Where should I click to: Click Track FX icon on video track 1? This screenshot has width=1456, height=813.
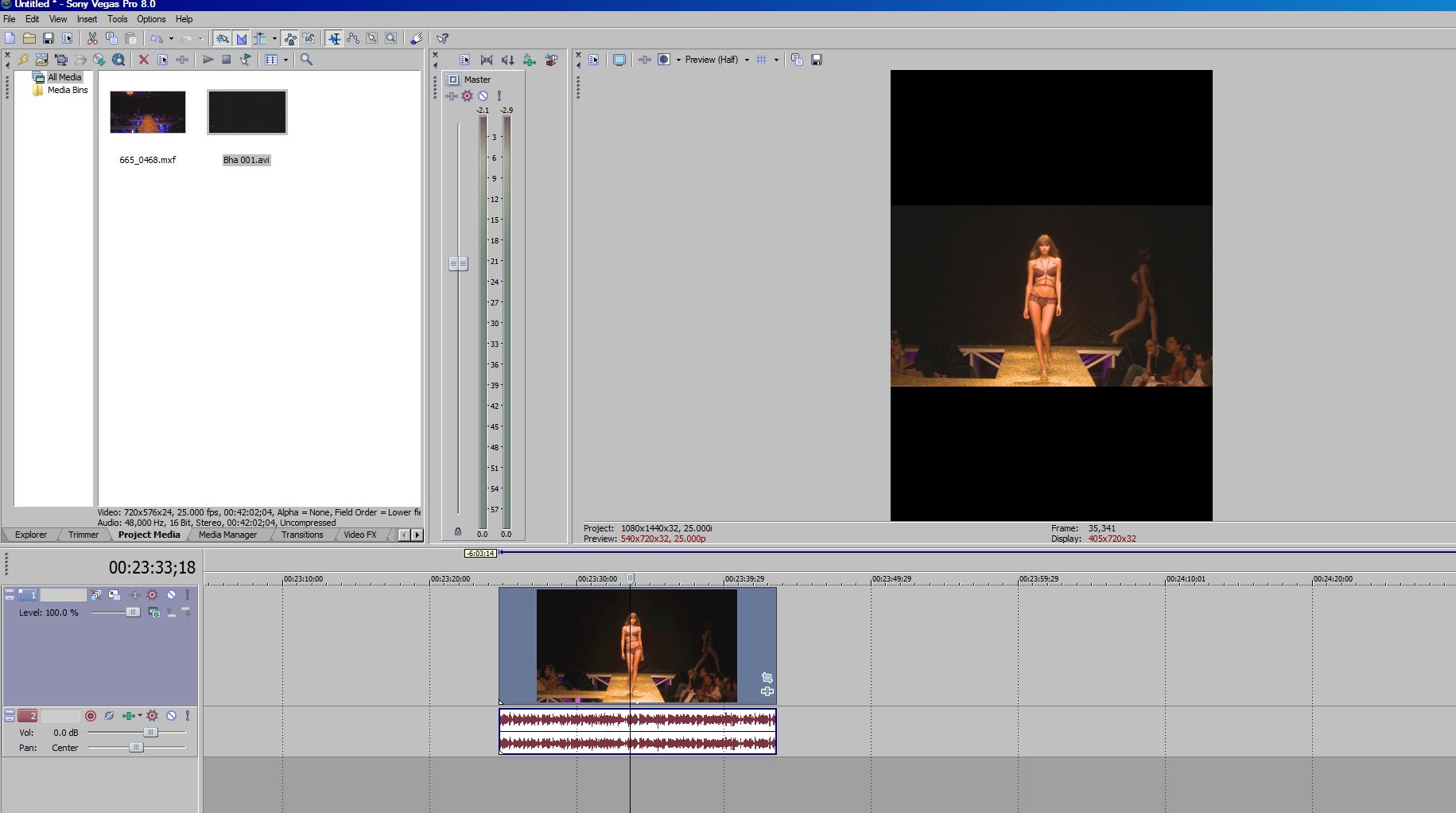[x=153, y=595]
